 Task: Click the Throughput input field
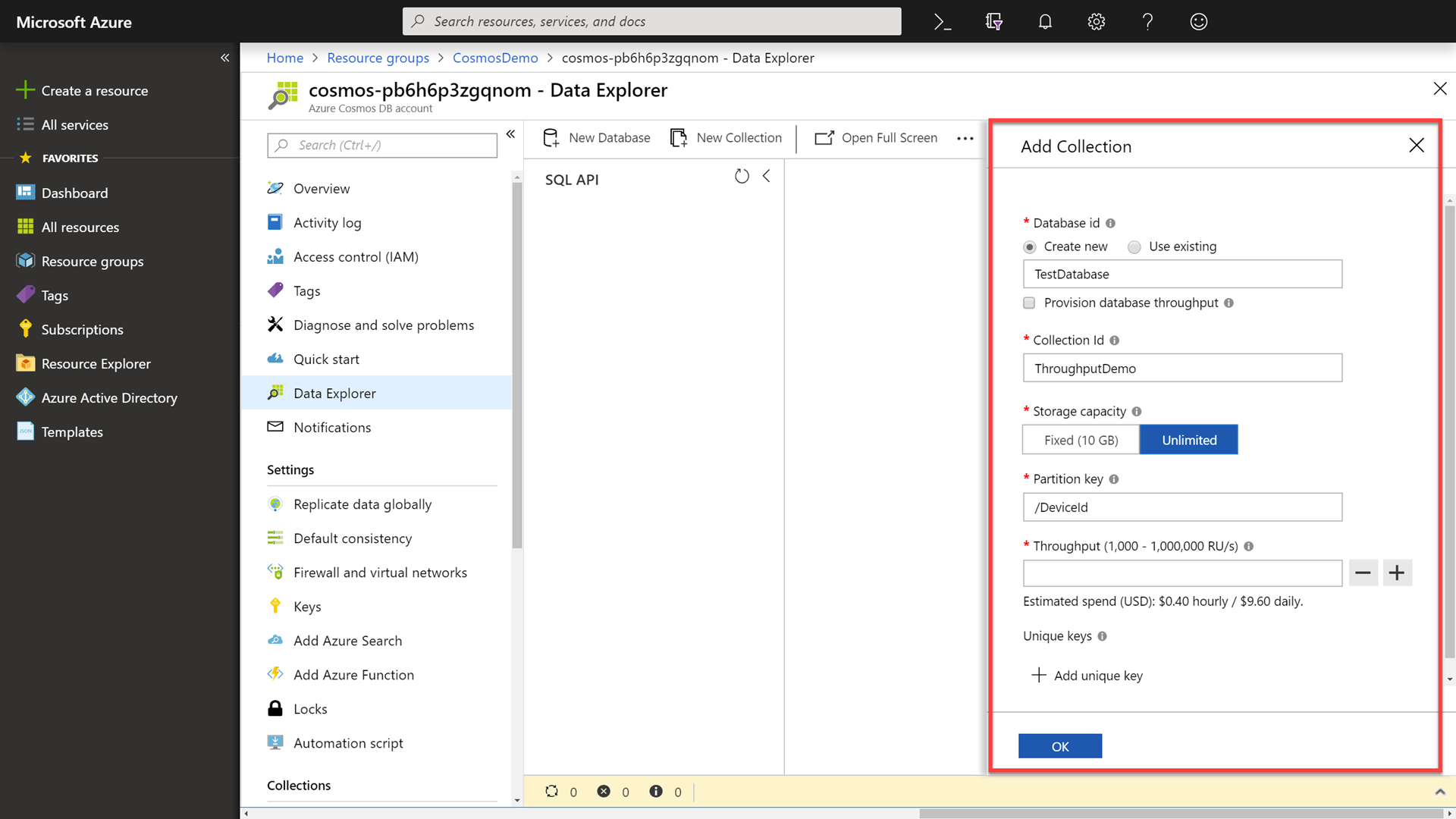[1183, 573]
